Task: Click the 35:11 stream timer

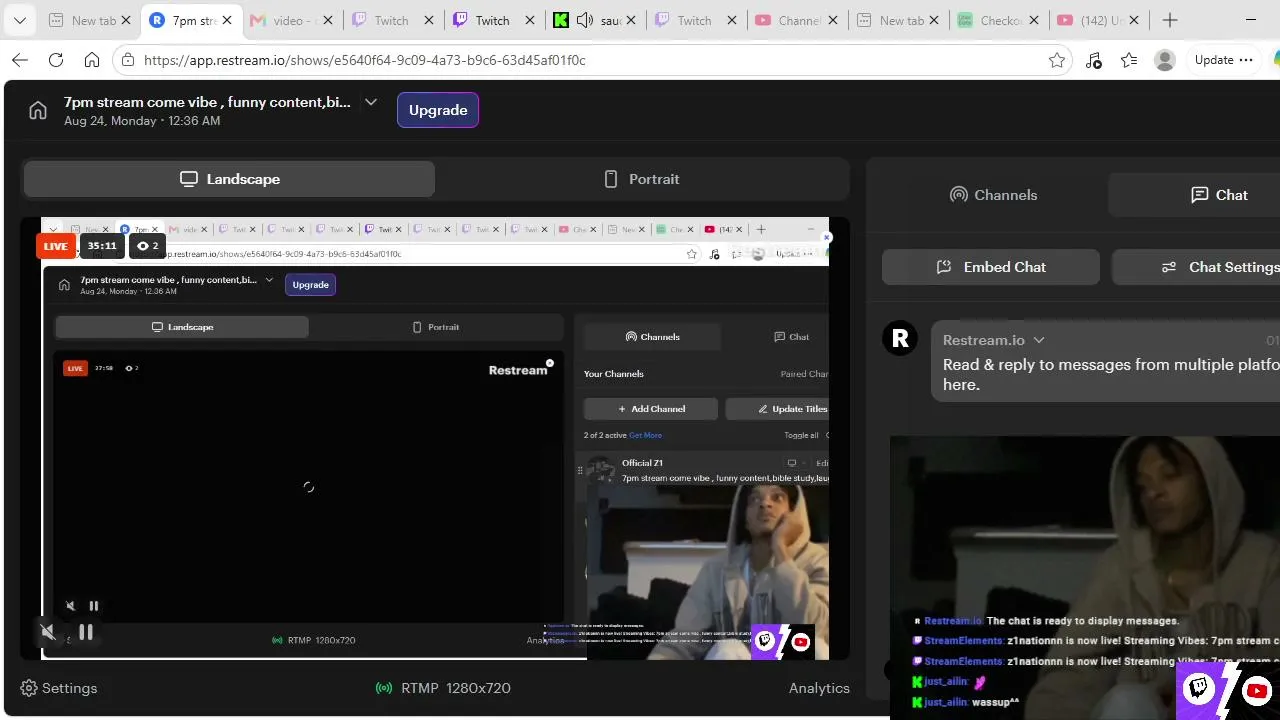Action: click(x=102, y=246)
